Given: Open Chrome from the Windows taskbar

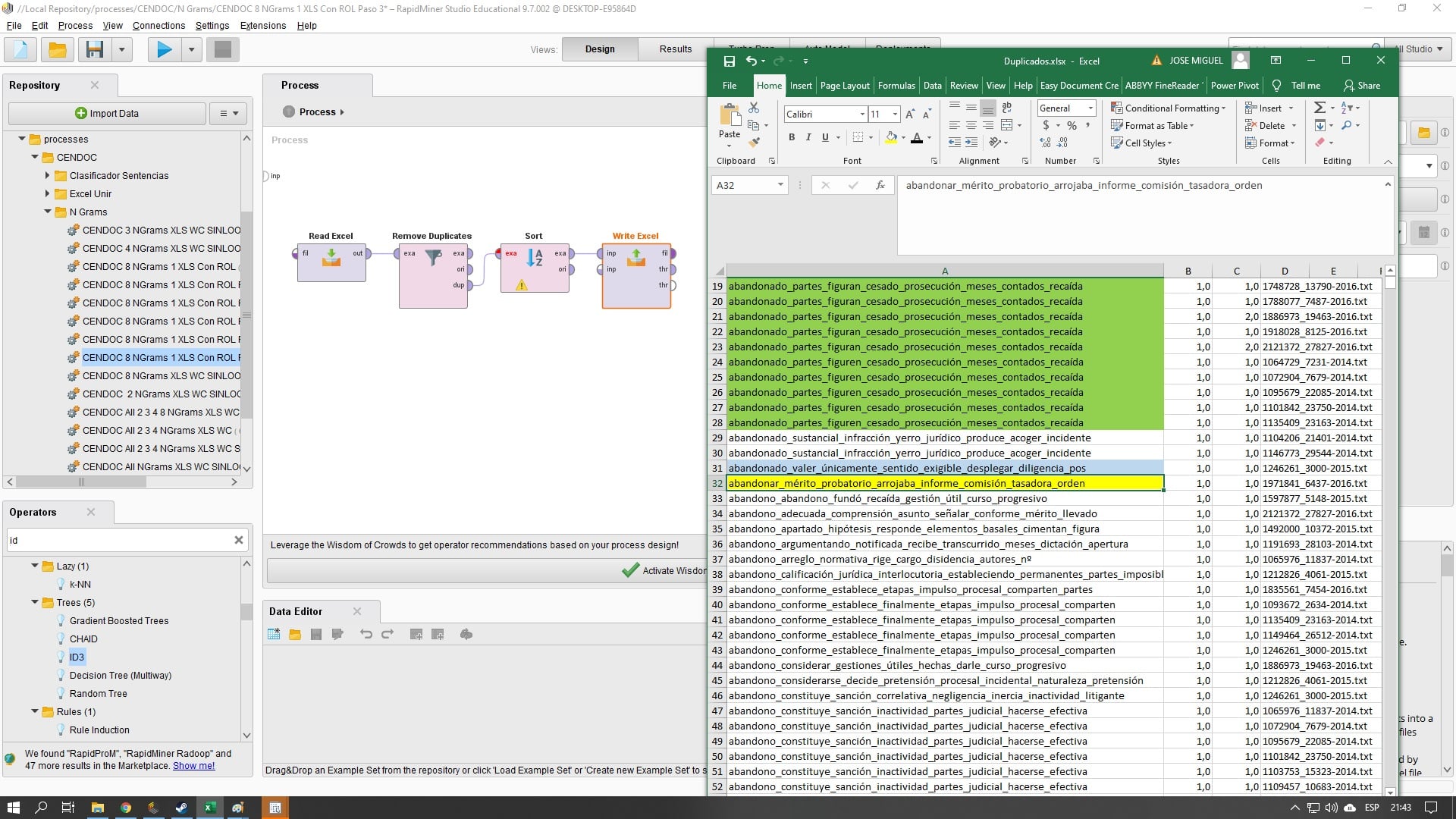Looking at the screenshot, I should [x=126, y=808].
